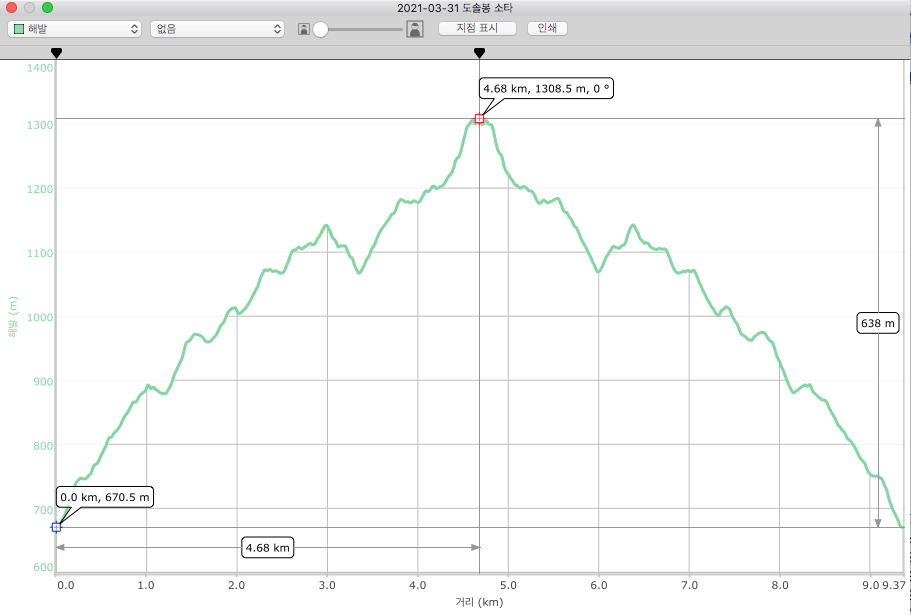The image size is (911, 615).
Task: Open the 없음 secondary data dropdown
Action: point(217,29)
